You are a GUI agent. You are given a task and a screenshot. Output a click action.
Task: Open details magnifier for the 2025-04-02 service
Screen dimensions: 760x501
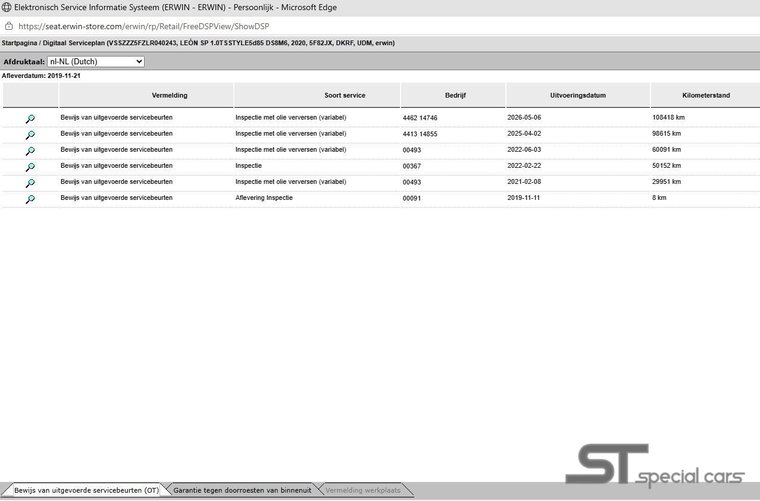[x=30, y=135]
